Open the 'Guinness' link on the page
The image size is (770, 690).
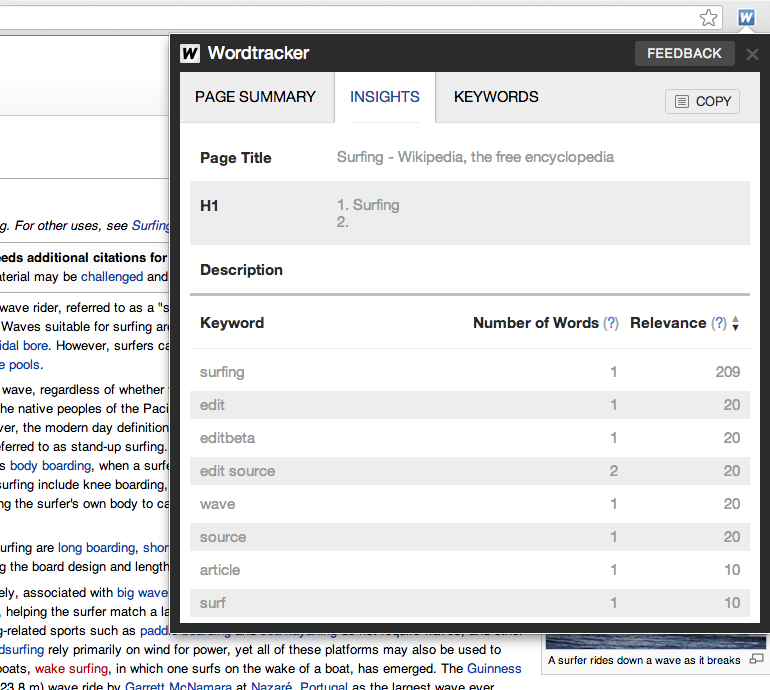pos(494,668)
